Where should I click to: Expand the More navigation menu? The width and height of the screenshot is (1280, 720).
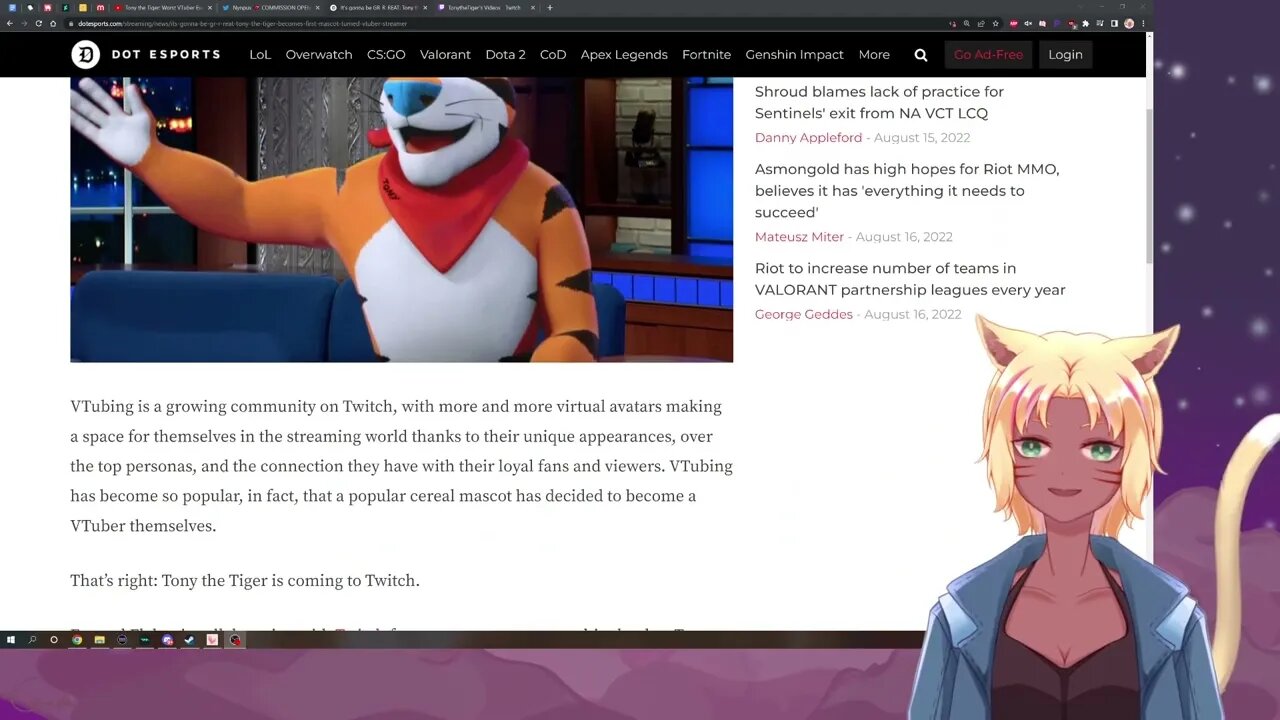click(874, 55)
